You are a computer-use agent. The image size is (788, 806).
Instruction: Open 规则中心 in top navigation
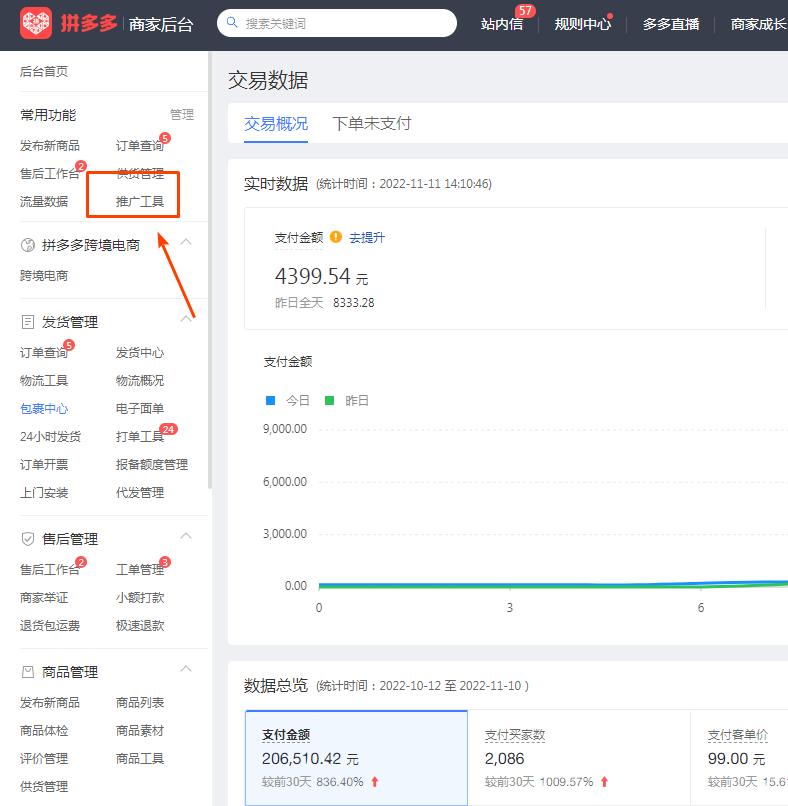point(582,24)
